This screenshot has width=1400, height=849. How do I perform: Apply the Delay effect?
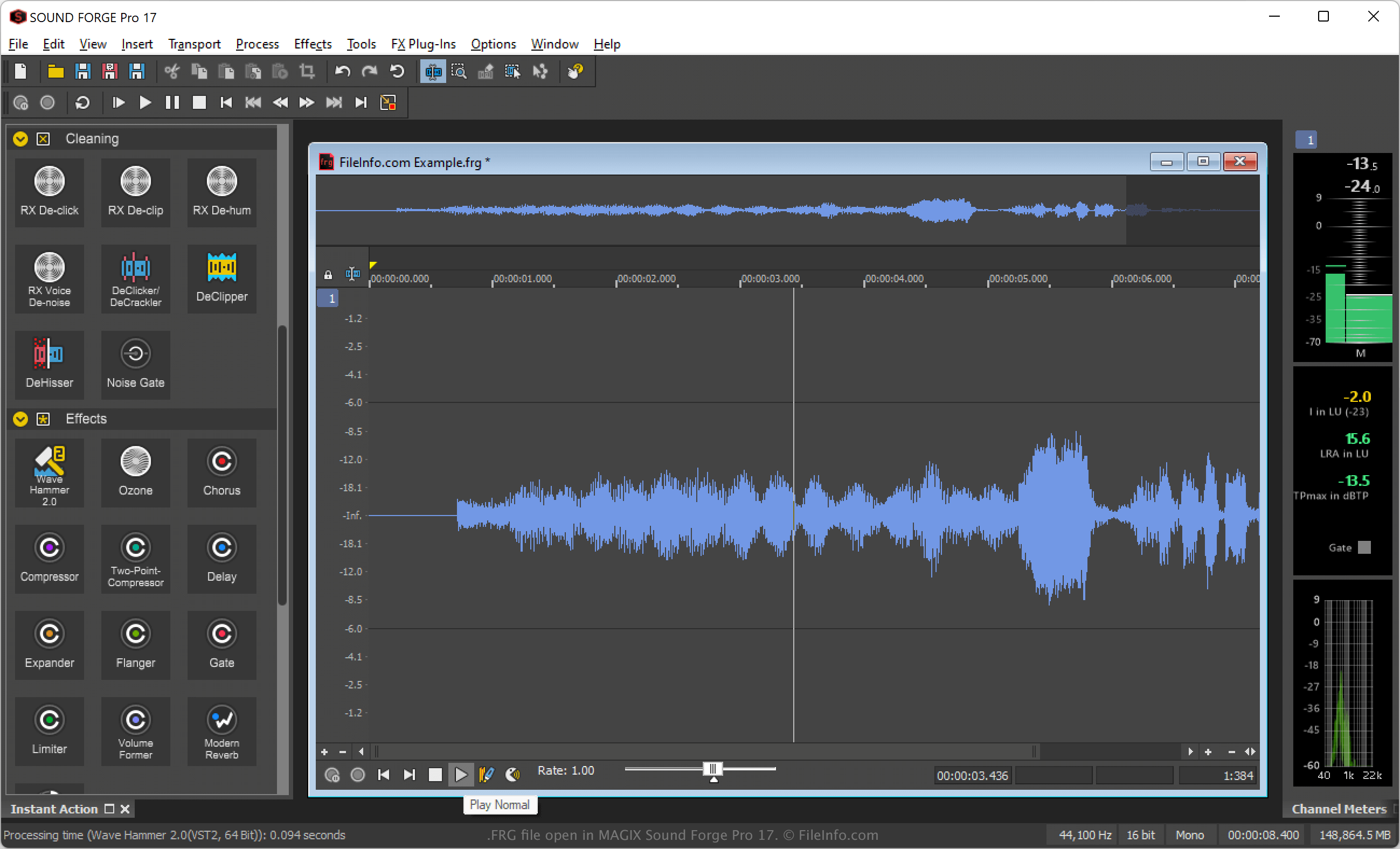[221, 559]
